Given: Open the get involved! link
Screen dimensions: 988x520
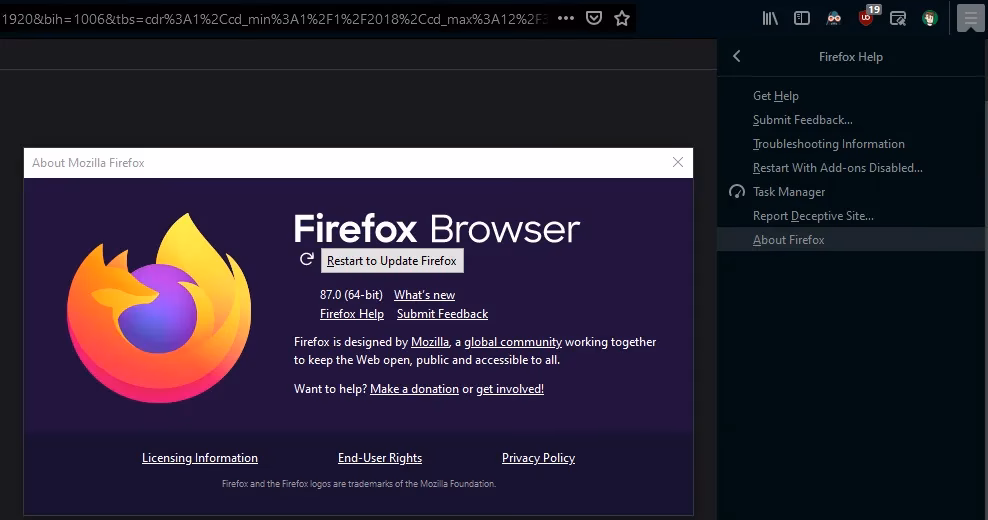Looking at the screenshot, I should [x=510, y=389].
